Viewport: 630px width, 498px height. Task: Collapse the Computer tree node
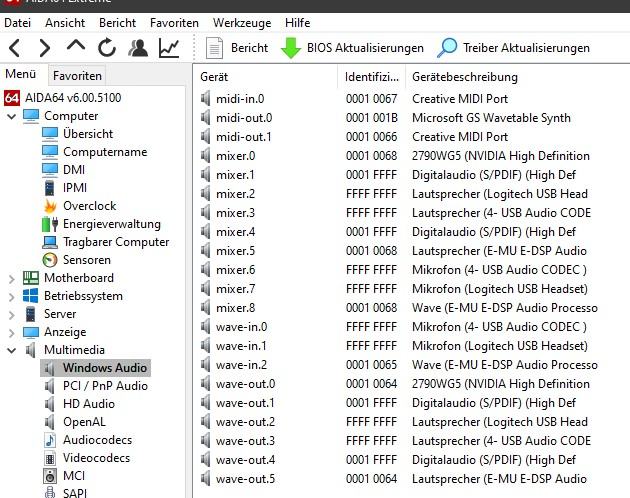[12, 117]
